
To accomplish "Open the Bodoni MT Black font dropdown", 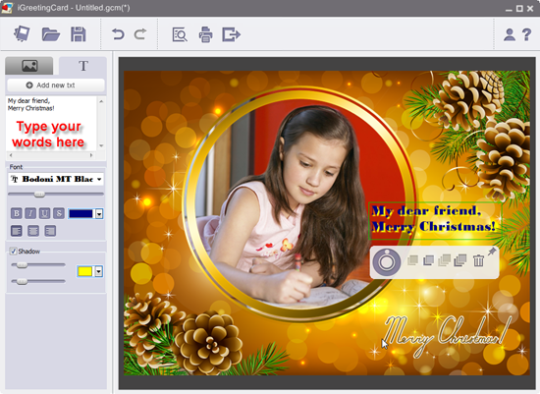I will pyautogui.click(x=56, y=179).
